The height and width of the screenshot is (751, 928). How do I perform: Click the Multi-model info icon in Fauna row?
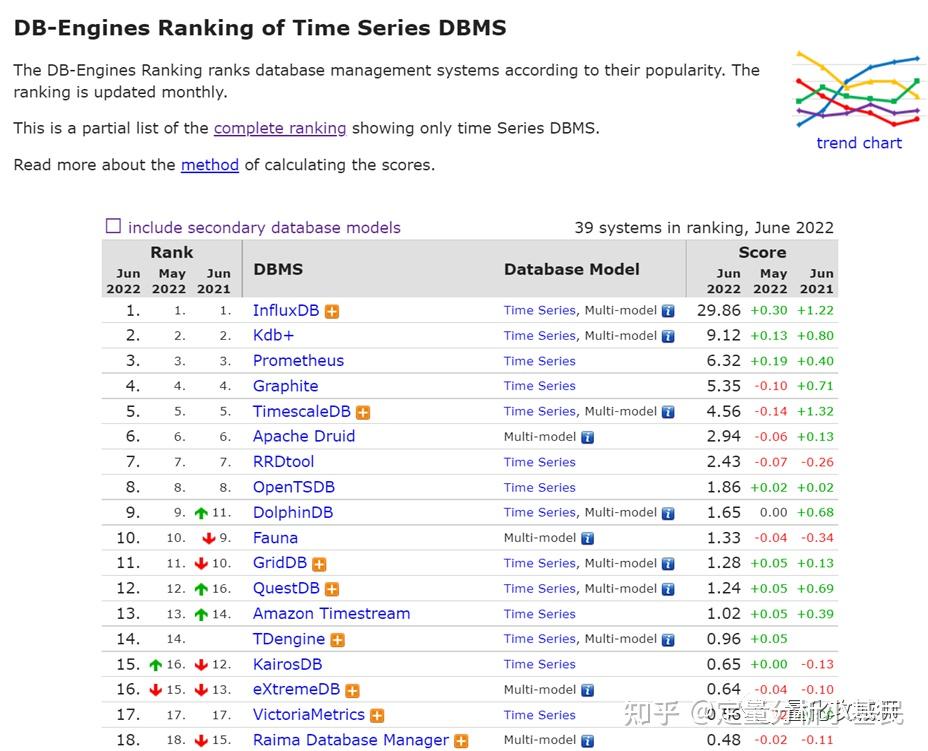(x=587, y=539)
